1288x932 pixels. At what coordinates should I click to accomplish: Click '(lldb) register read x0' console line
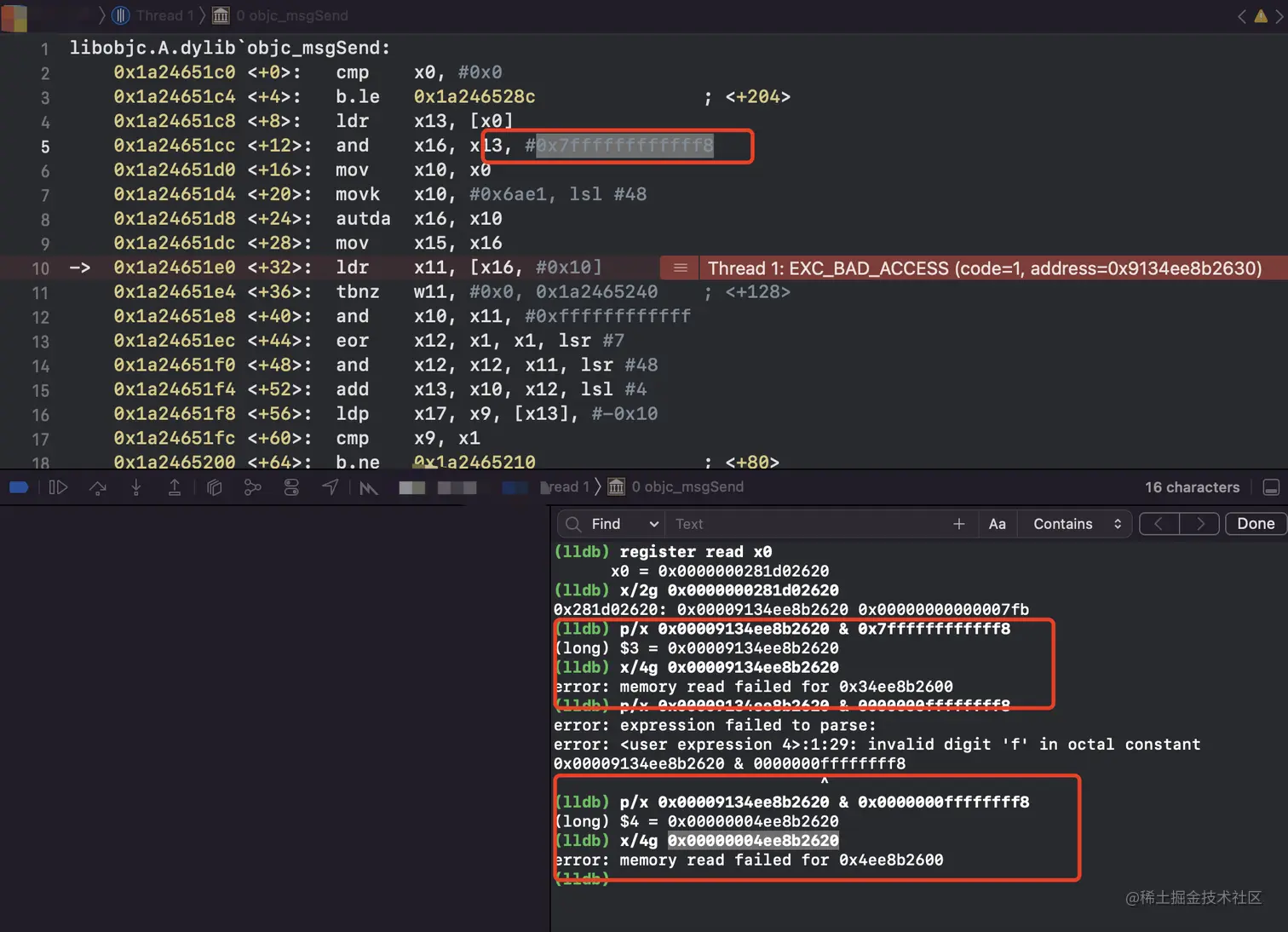click(x=663, y=551)
